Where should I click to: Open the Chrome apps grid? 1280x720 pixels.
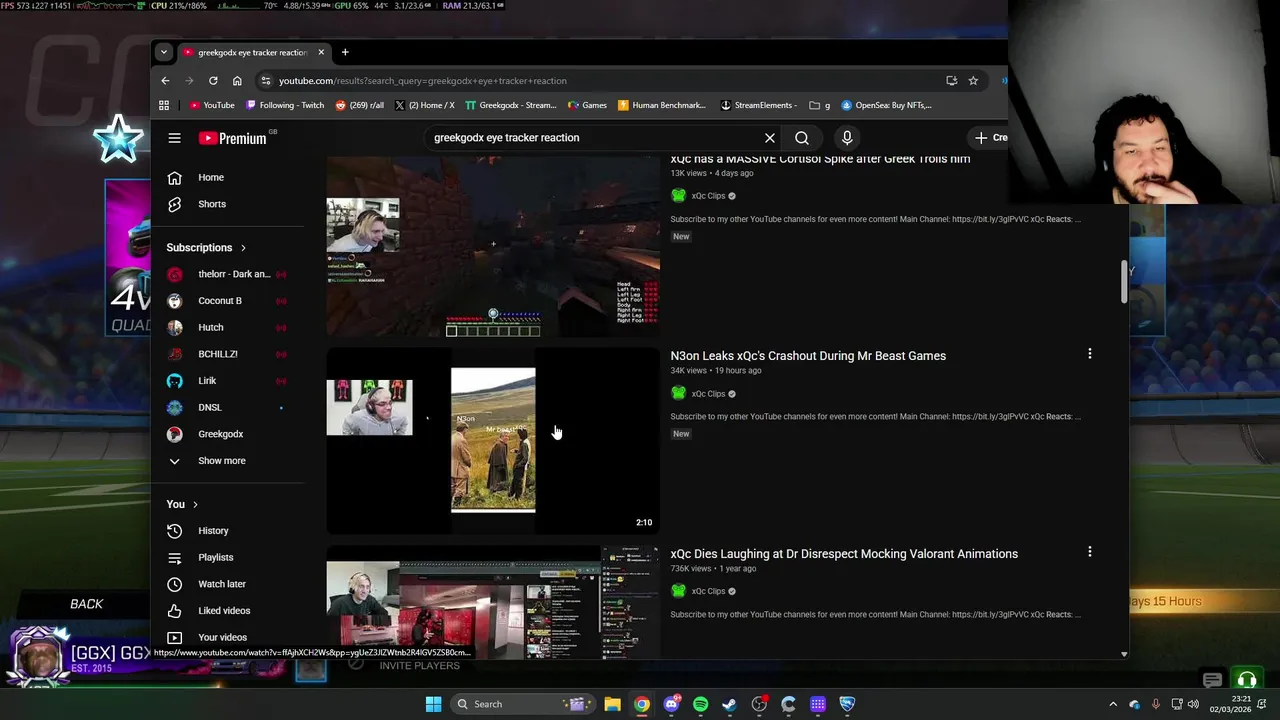pos(164,105)
